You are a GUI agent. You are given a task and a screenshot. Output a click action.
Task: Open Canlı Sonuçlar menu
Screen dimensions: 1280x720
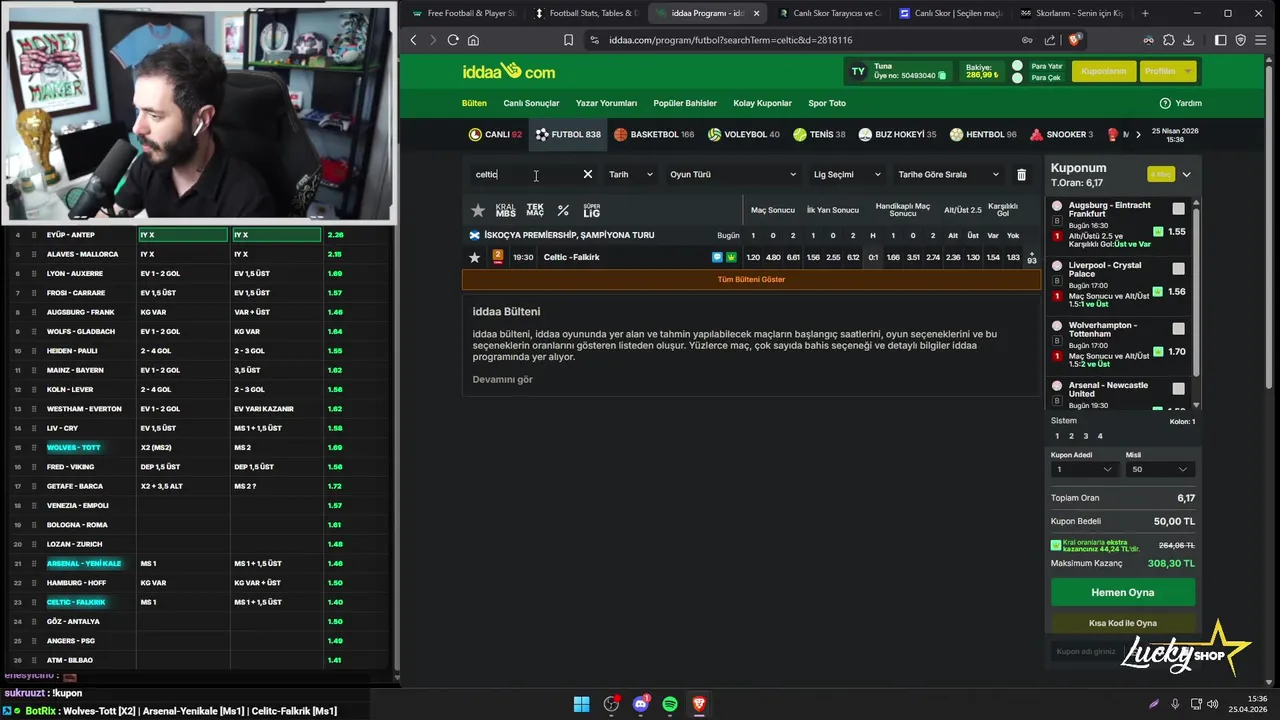pos(531,103)
